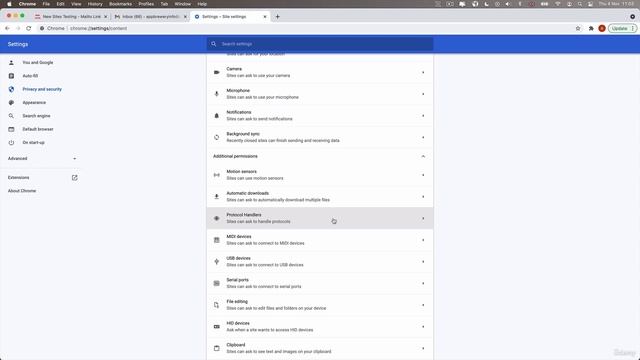
Task: Open Microphone permission via its icon
Action: pyautogui.click(x=217, y=94)
